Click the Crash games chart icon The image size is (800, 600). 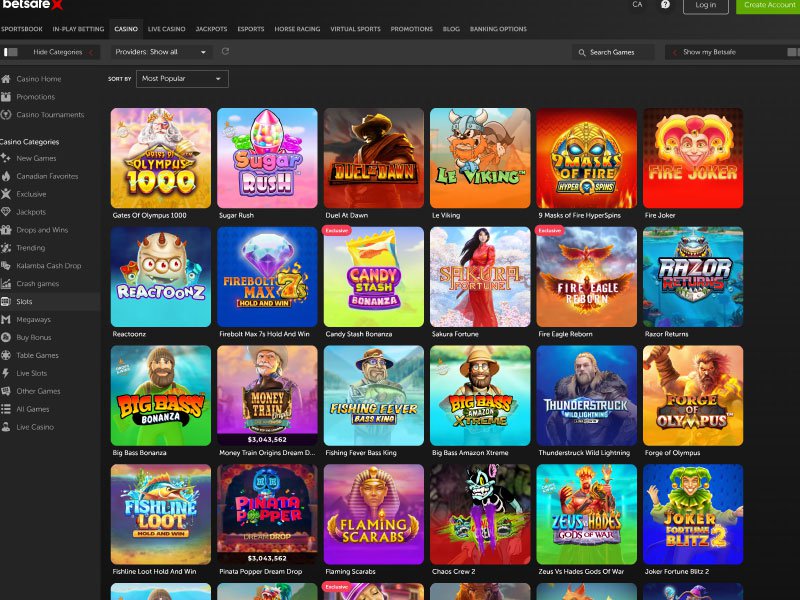pyautogui.click(x=6, y=284)
